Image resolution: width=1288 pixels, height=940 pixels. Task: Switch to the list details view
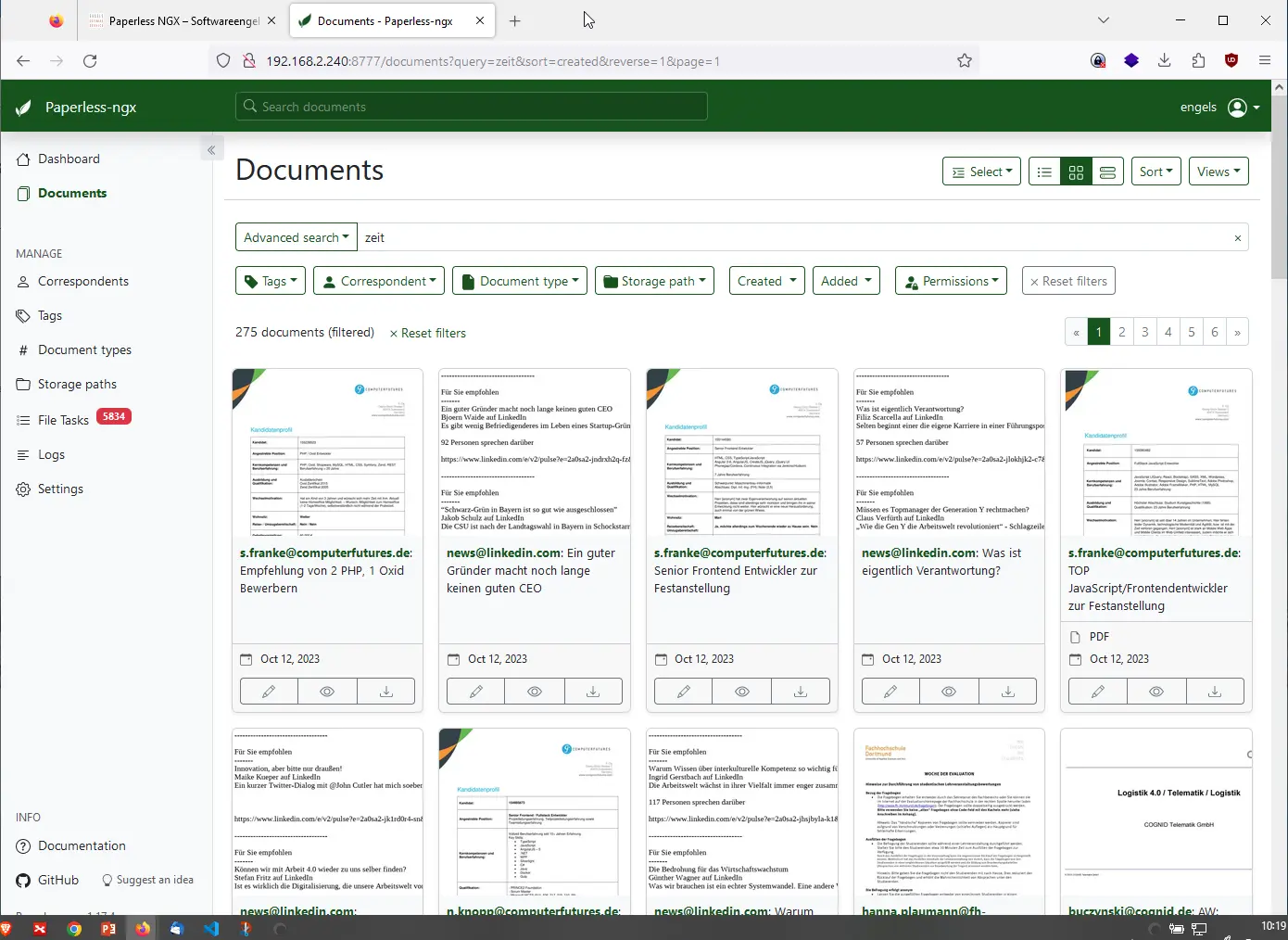[x=1044, y=171]
